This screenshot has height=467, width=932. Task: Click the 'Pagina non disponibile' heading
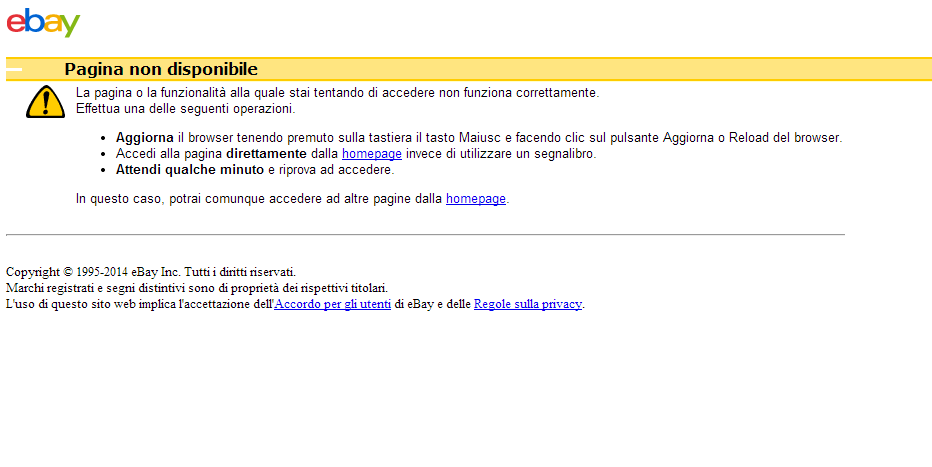click(161, 69)
